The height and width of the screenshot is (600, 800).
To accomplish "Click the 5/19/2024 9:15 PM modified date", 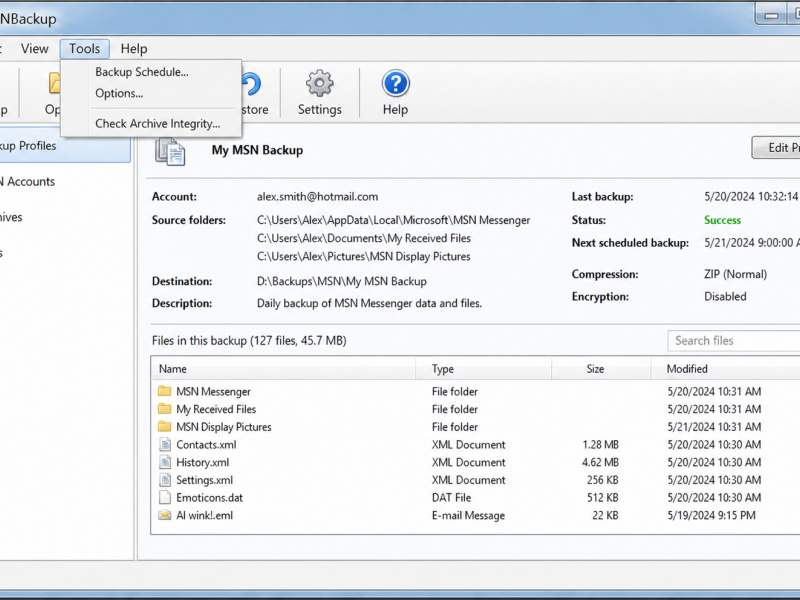I will pos(711,515).
